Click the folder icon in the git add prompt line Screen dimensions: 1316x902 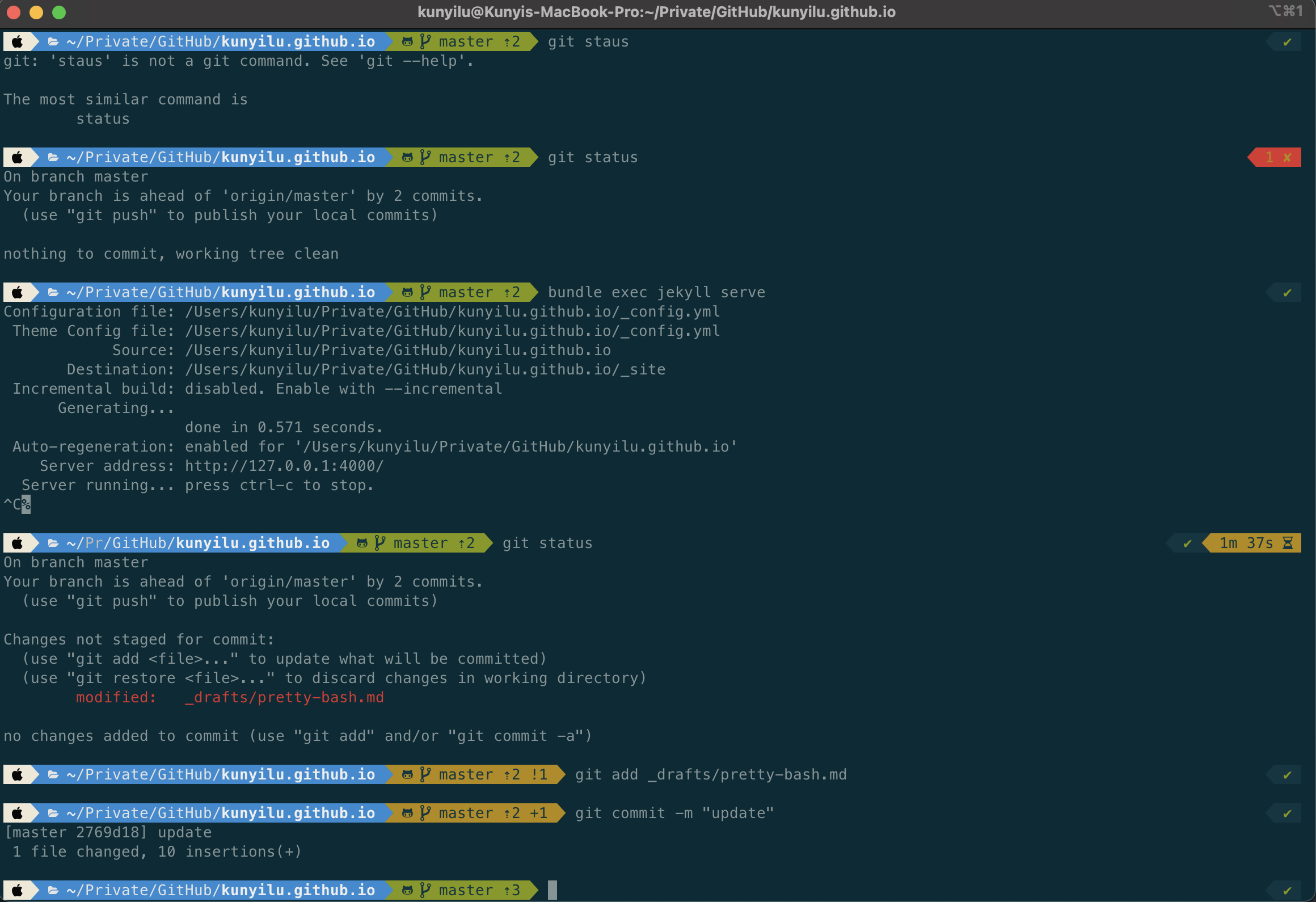point(52,774)
